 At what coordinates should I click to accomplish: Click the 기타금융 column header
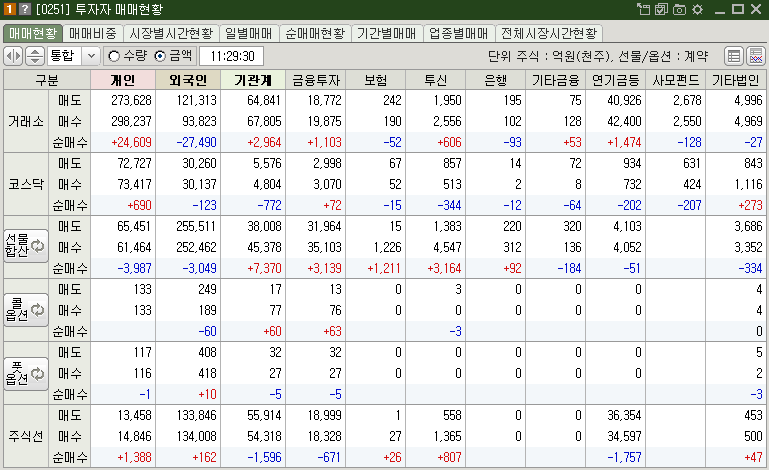(x=556, y=80)
